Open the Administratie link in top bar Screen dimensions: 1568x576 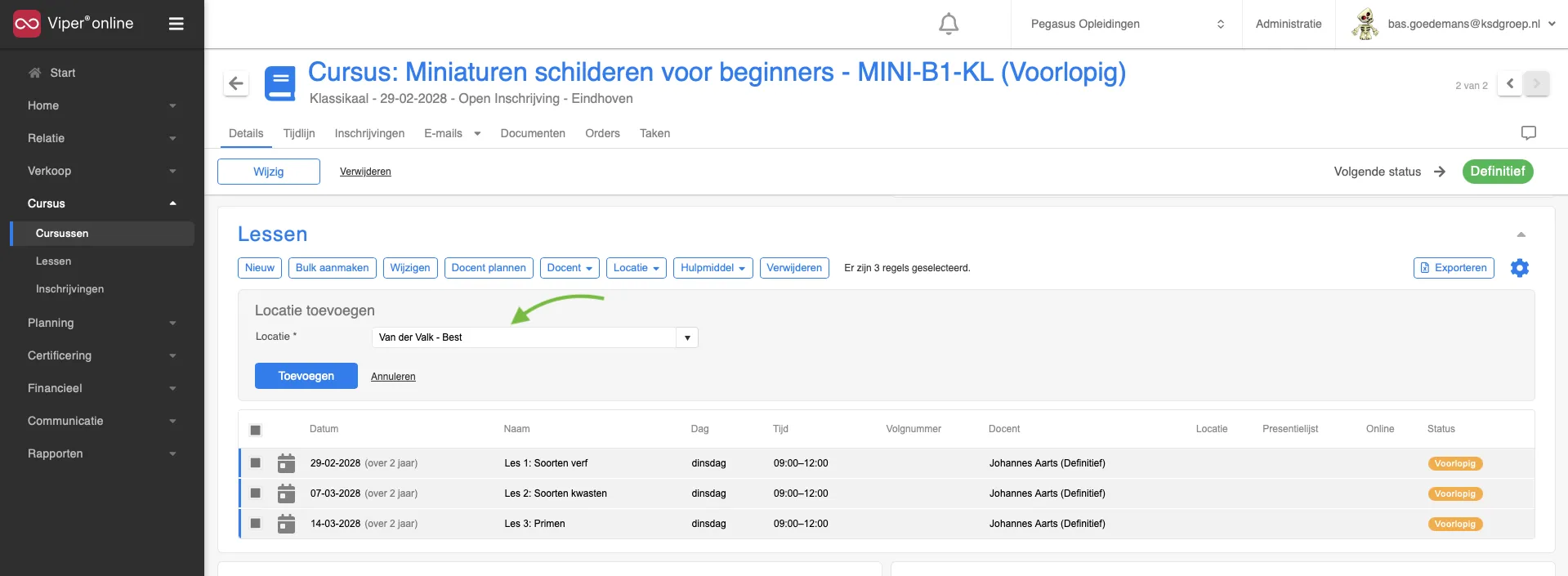1289,24
